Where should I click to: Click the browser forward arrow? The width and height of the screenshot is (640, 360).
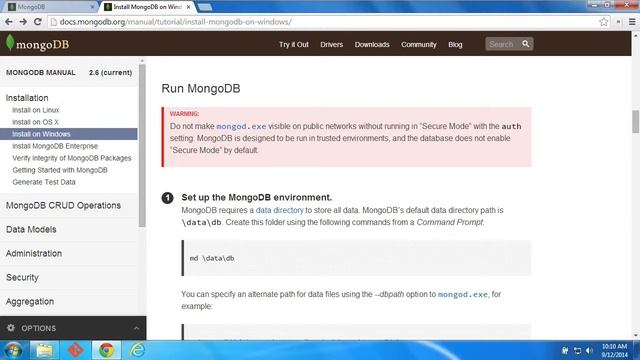23,22
